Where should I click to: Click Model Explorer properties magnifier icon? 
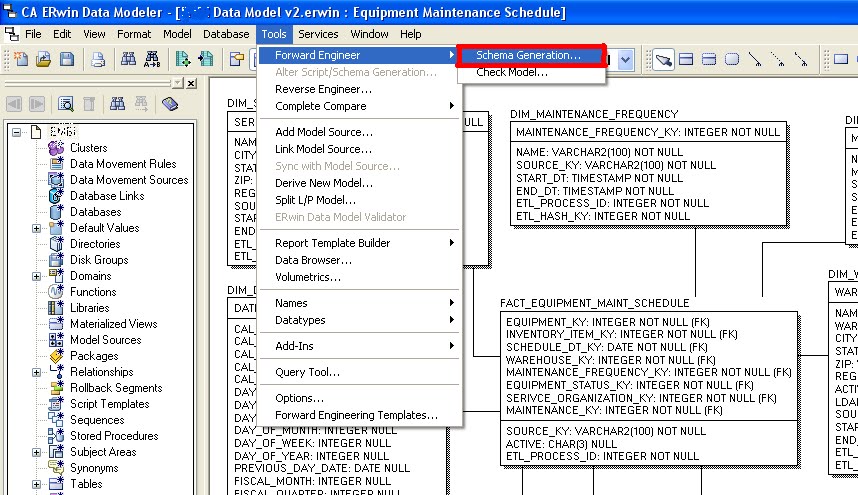[66, 104]
